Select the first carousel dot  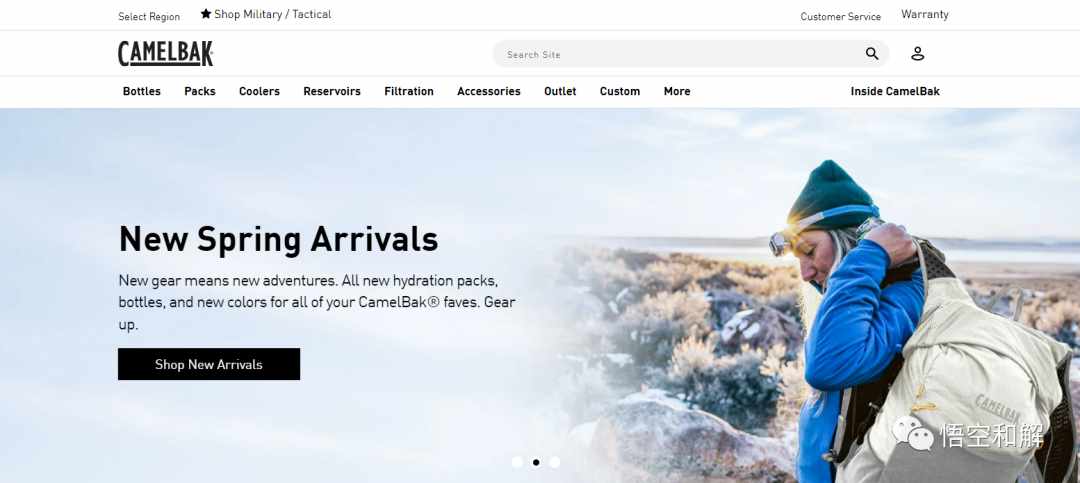[x=517, y=462]
